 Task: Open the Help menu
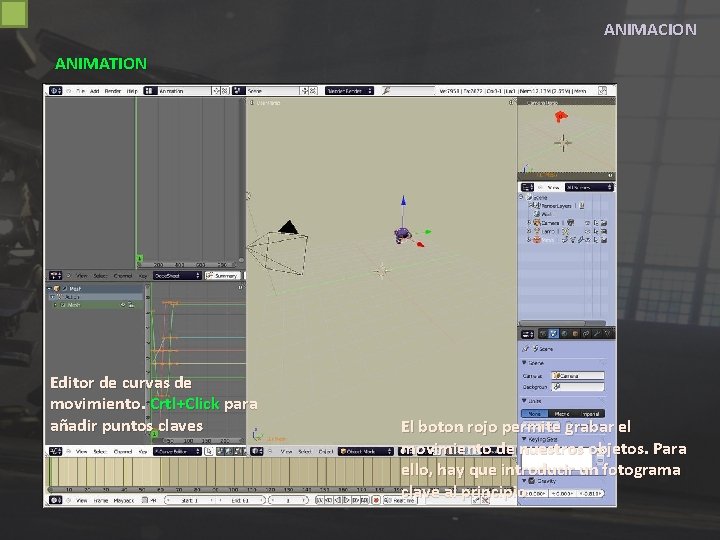tap(132, 91)
